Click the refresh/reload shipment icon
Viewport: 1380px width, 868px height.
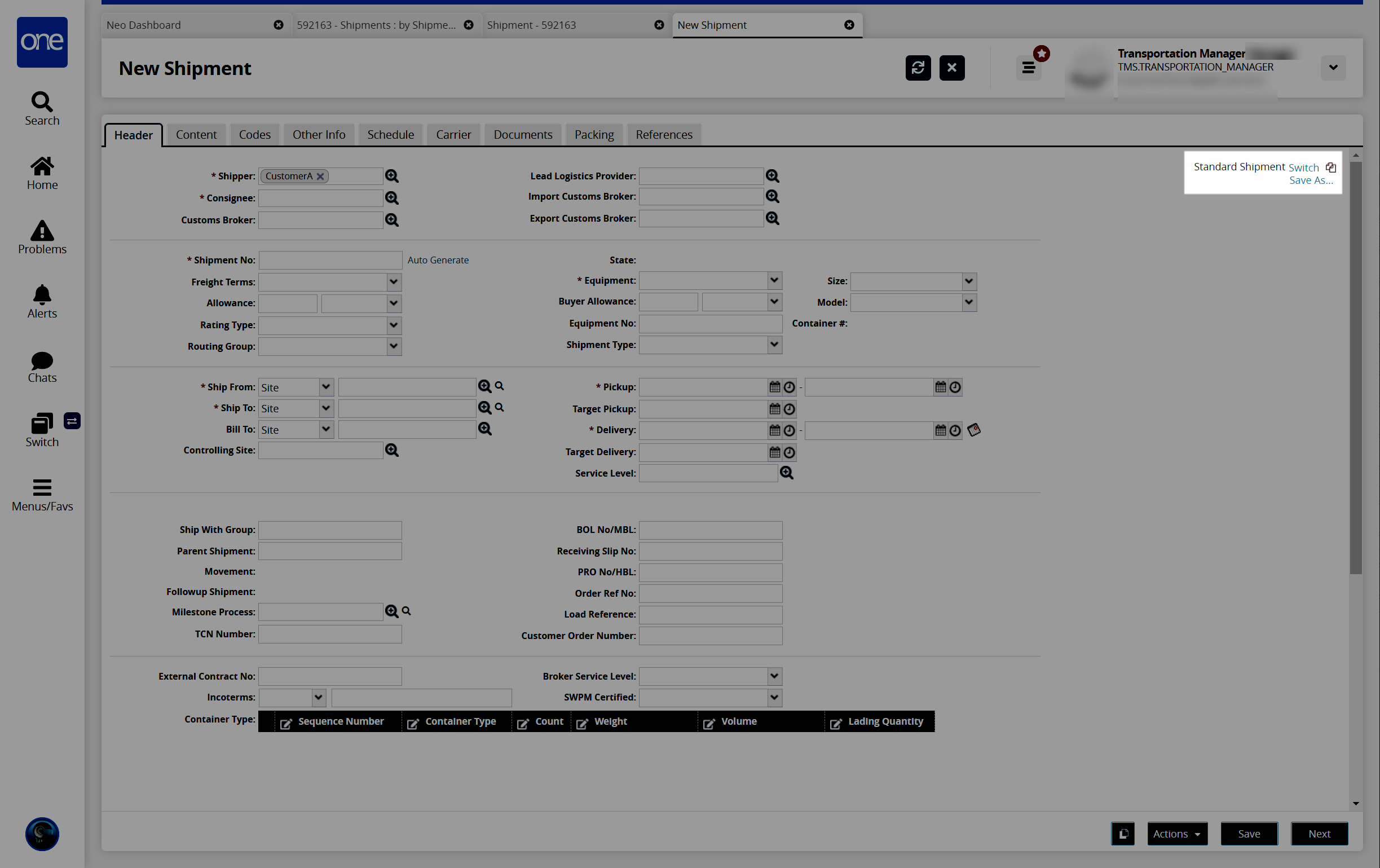tap(917, 66)
